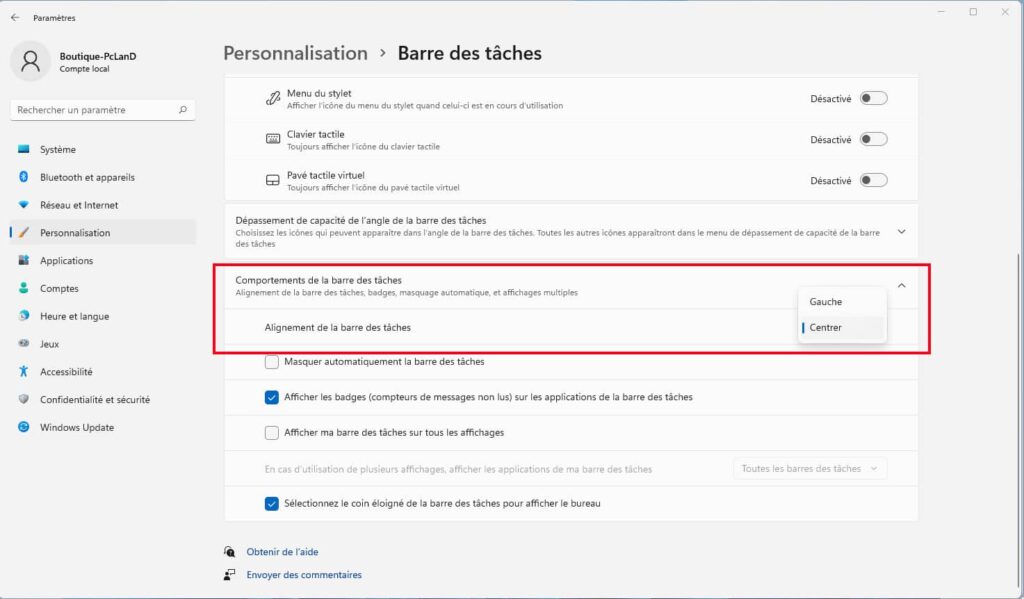
Task: Click the Envoyer des commentaires link
Action: coord(304,575)
